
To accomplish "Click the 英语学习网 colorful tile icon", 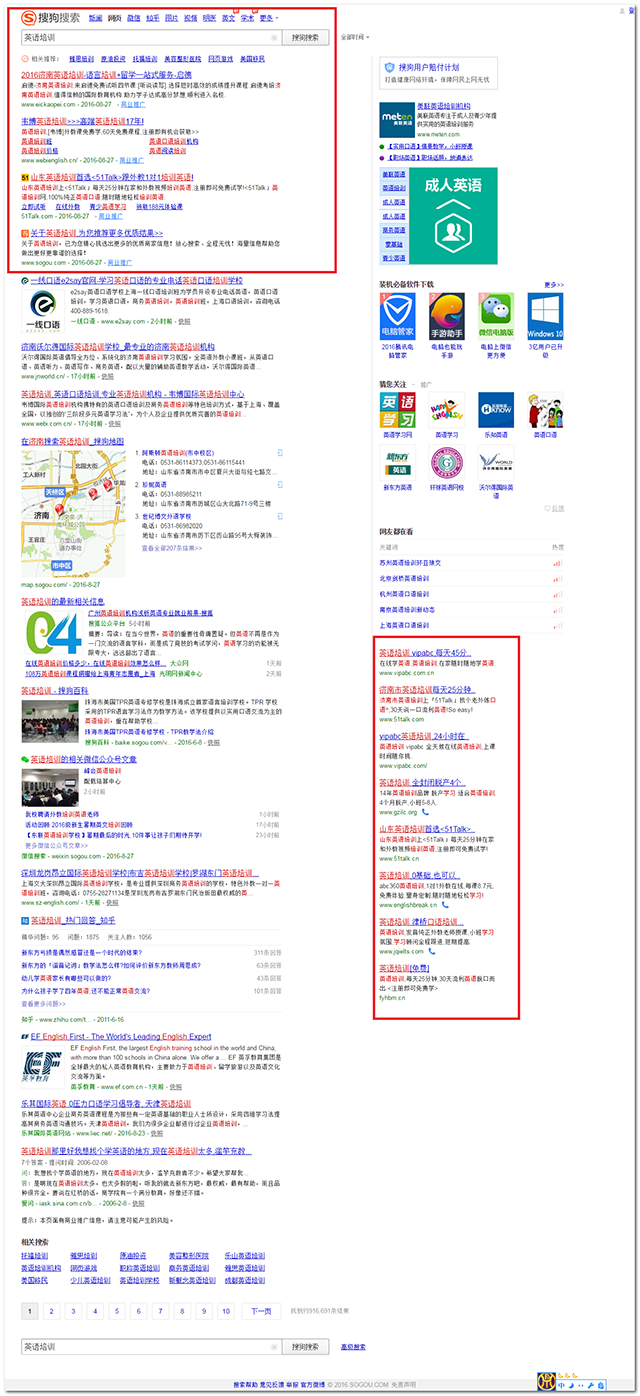I will click(x=398, y=410).
